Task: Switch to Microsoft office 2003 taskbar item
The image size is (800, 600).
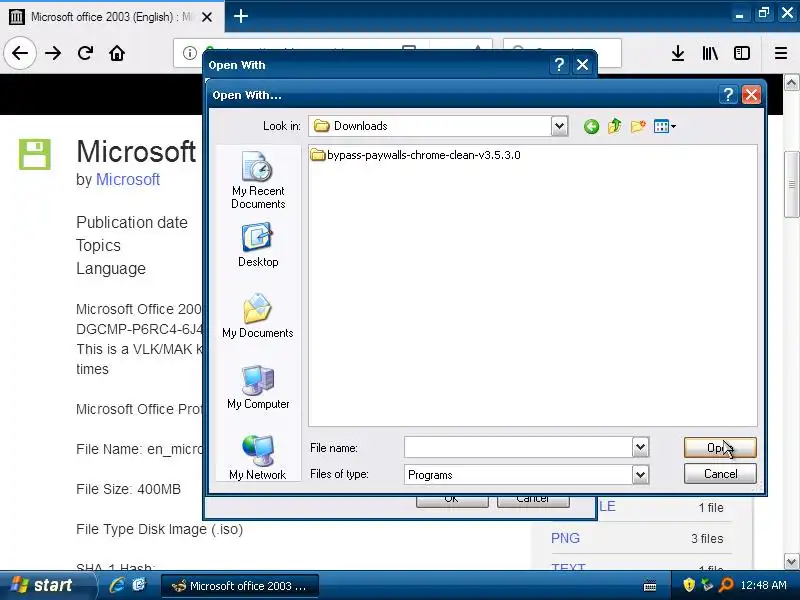Action: [x=240, y=586]
